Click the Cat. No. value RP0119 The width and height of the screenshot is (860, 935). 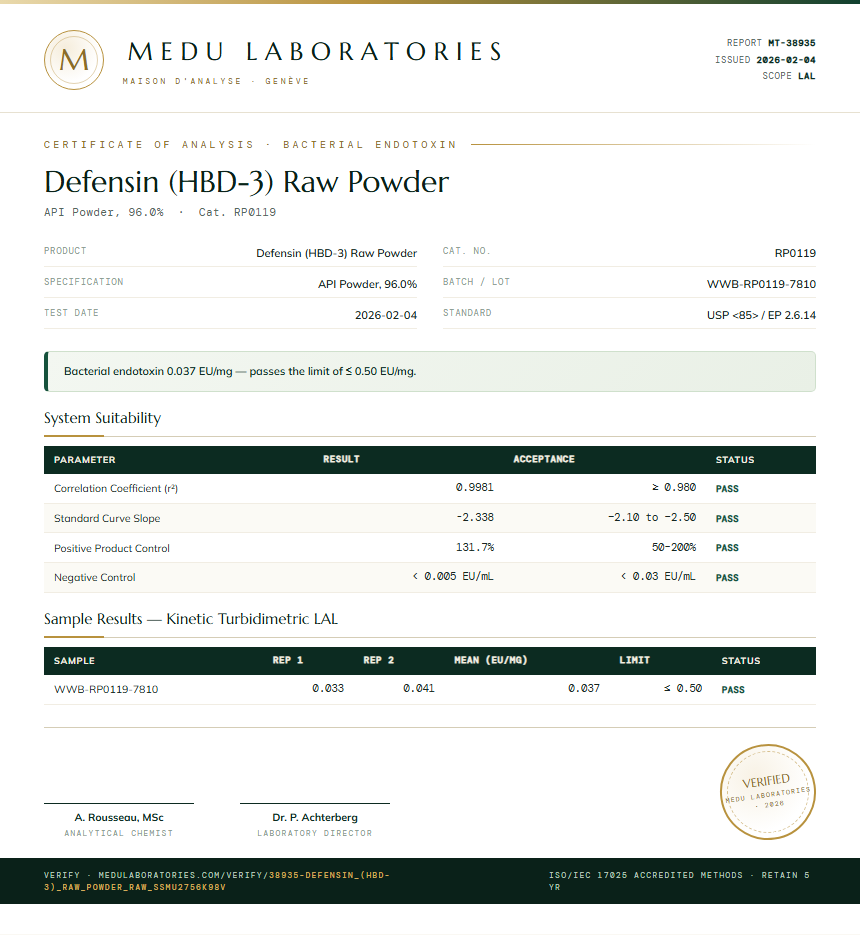pyautogui.click(x=795, y=253)
